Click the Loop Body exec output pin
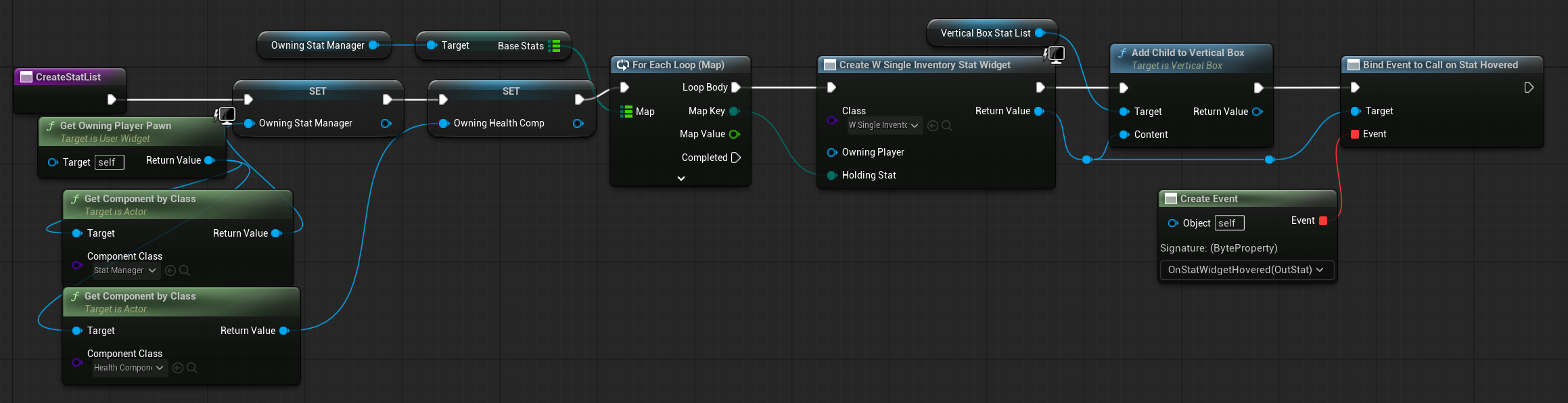The image size is (1568, 403). click(736, 87)
